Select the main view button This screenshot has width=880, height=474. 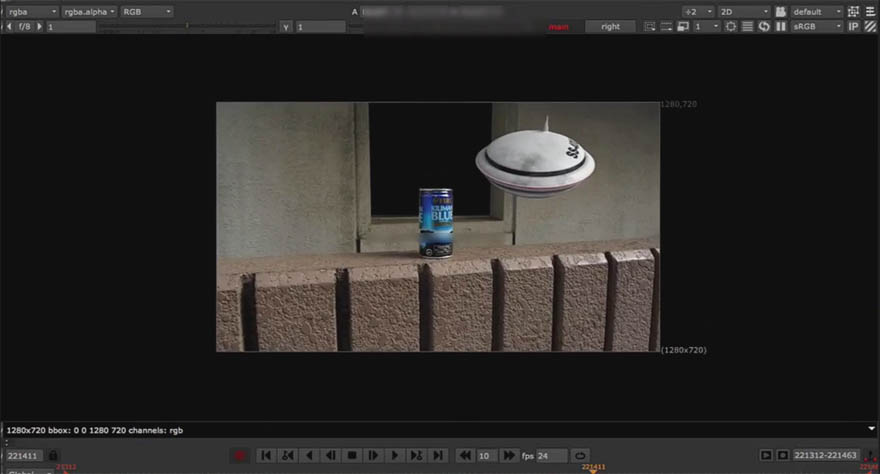pyautogui.click(x=558, y=26)
